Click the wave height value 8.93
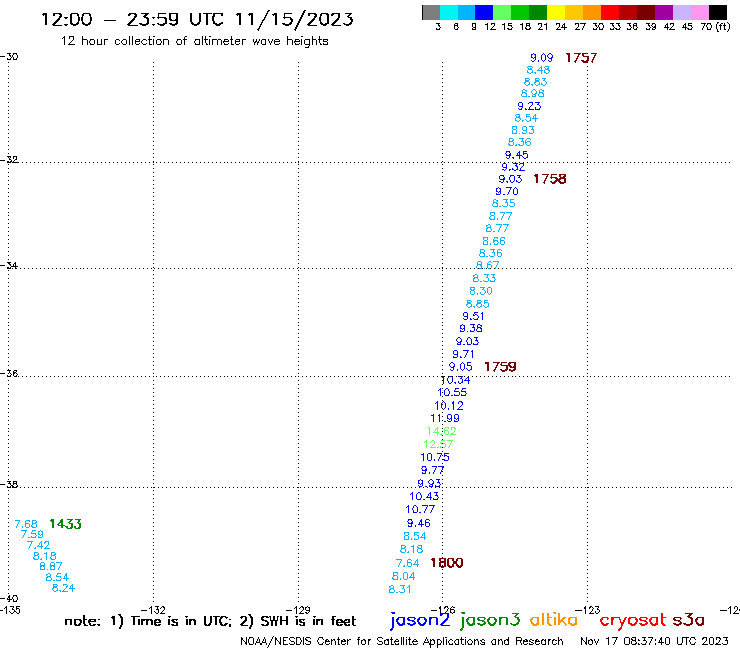The height and width of the screenshot is (650, 740). (523, 130)
